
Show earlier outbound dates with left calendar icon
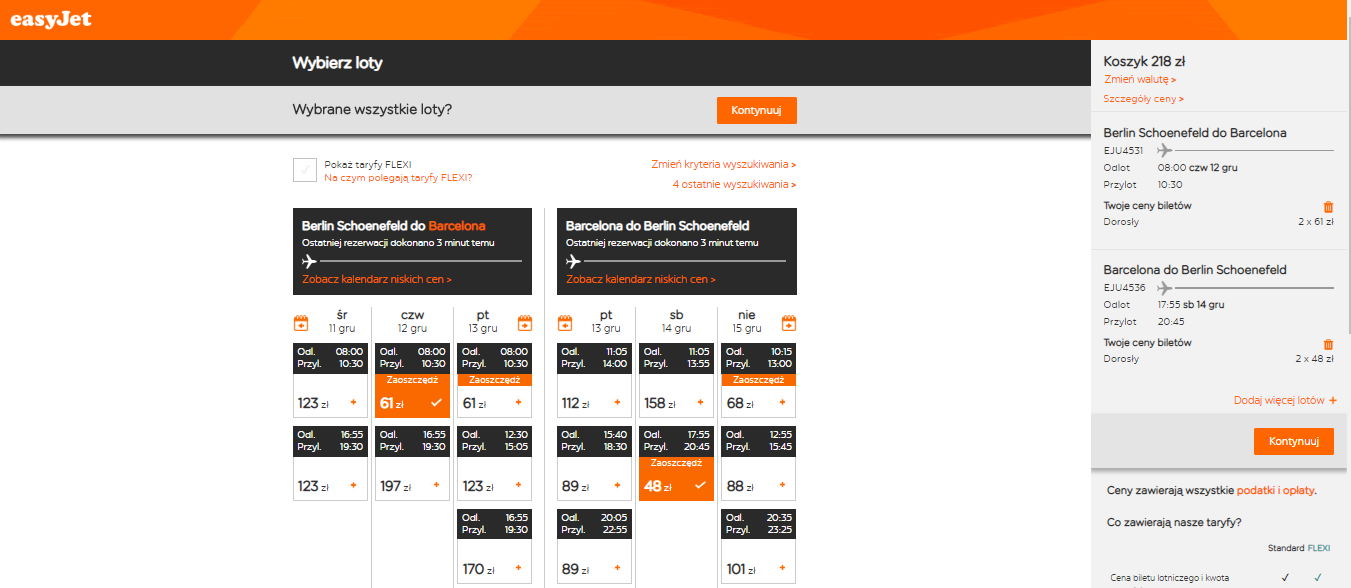pos(301,323)
